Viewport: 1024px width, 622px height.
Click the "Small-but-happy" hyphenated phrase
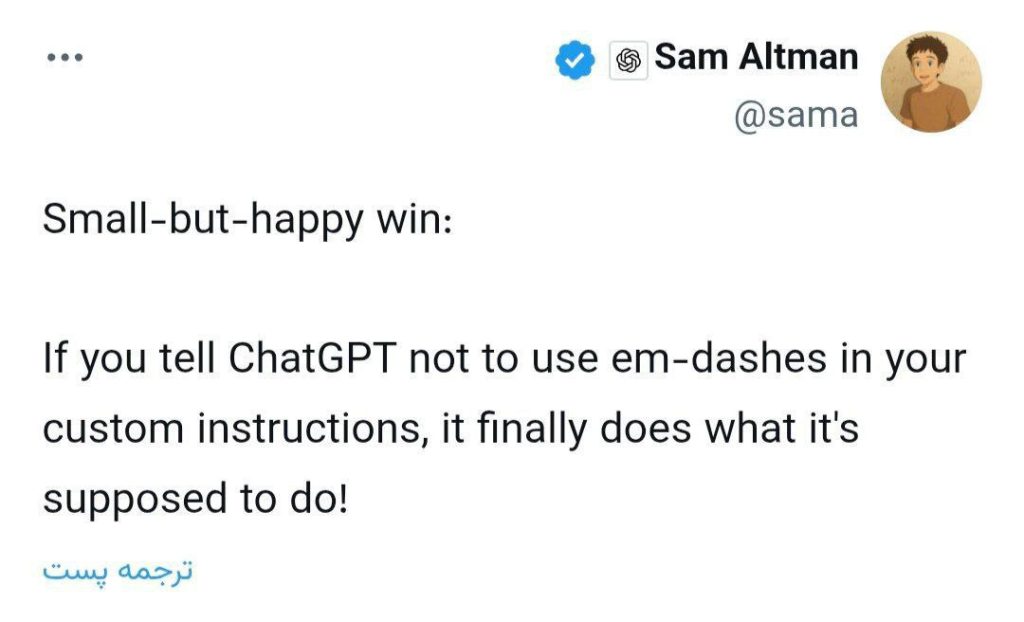pyautogui.click(x=201, y=219)
